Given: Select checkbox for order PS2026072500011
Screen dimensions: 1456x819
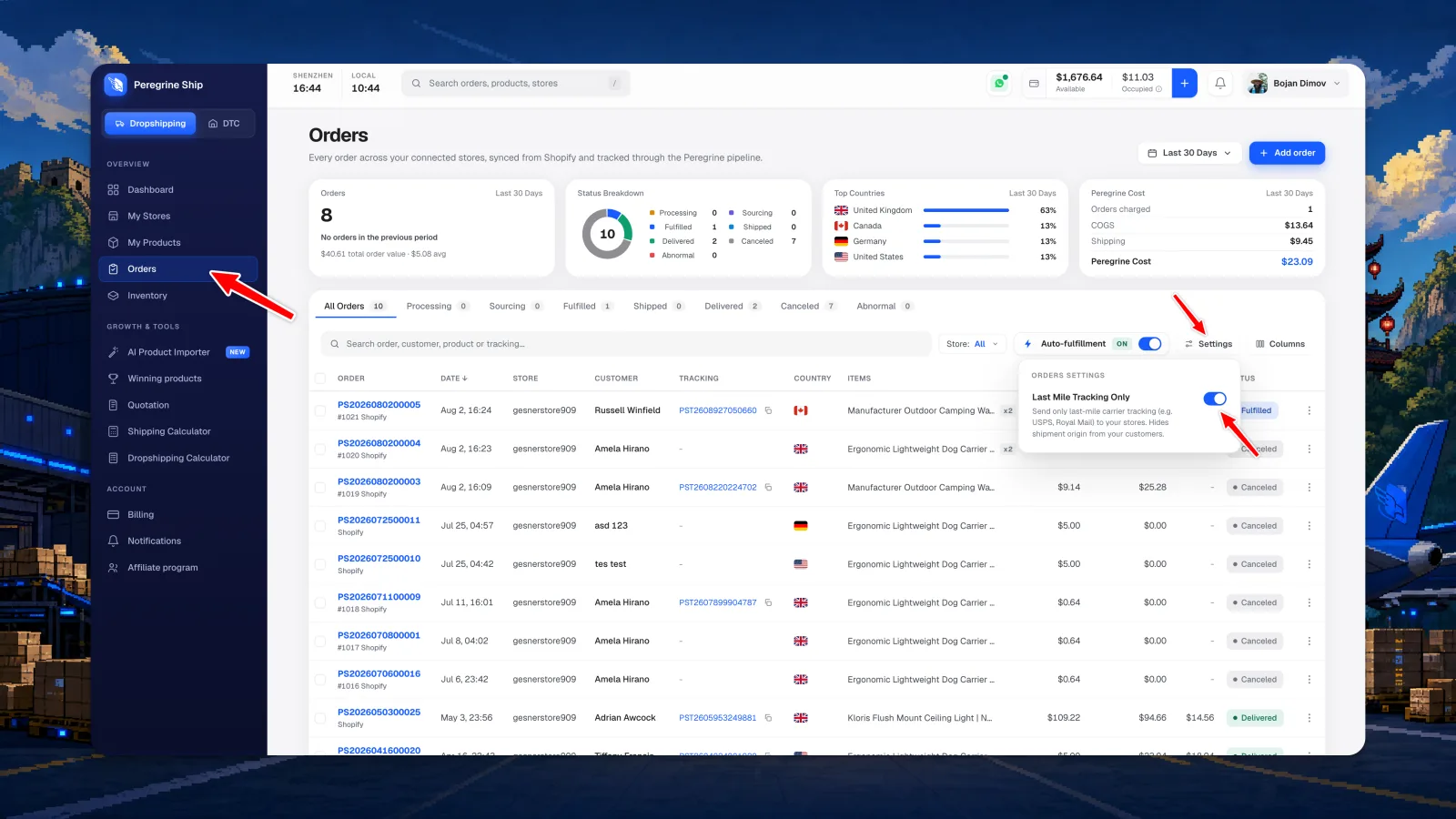Looking at the screenshot, I should pos(320,526).
